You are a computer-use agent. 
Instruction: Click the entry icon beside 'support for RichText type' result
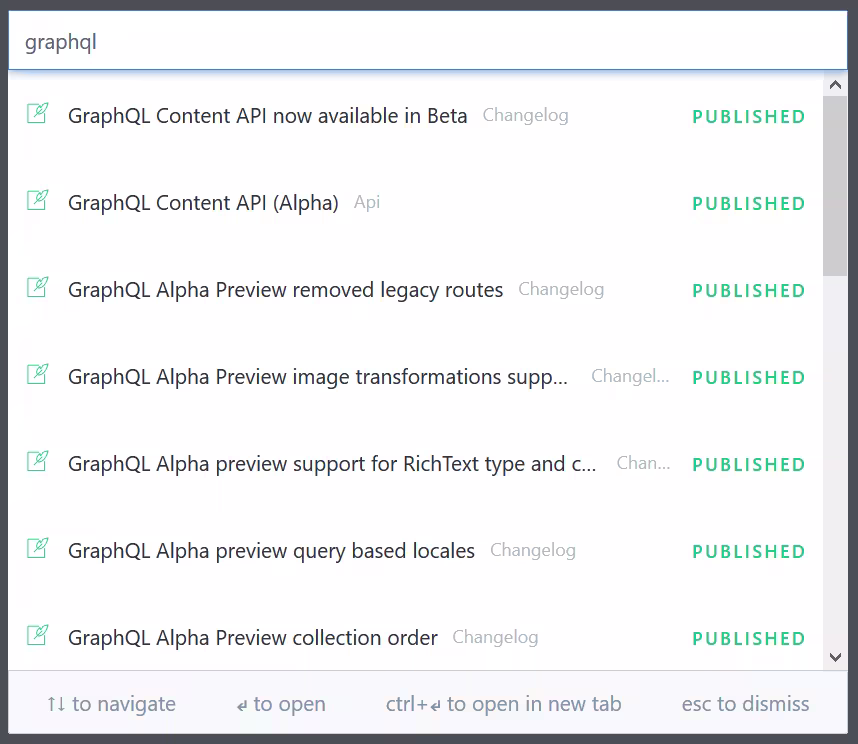click(x=38, y=461)
